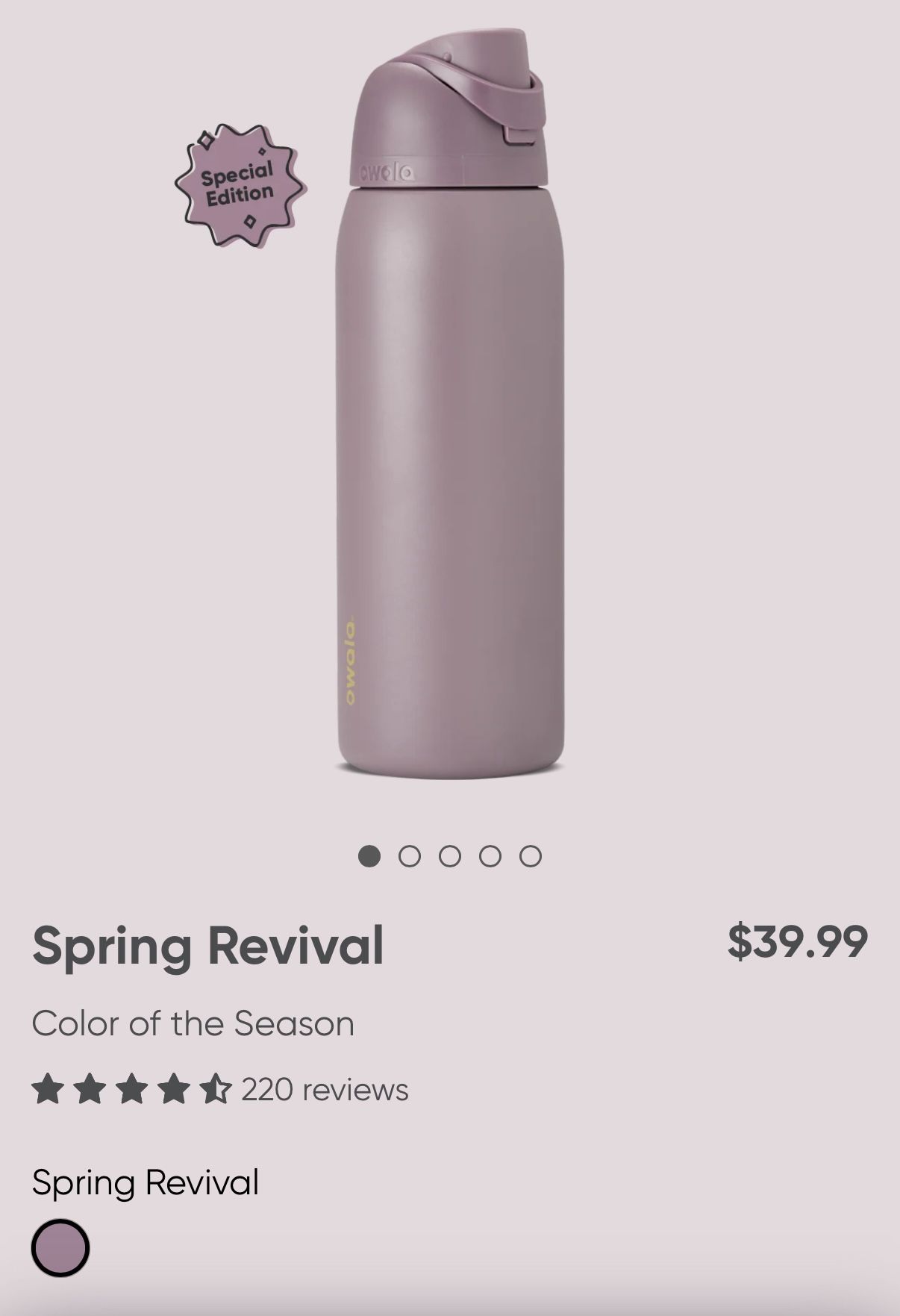The height and width of the screenshot is (1316, 900).
Task: Click the fourth star rating icon
Action: 174,1089
